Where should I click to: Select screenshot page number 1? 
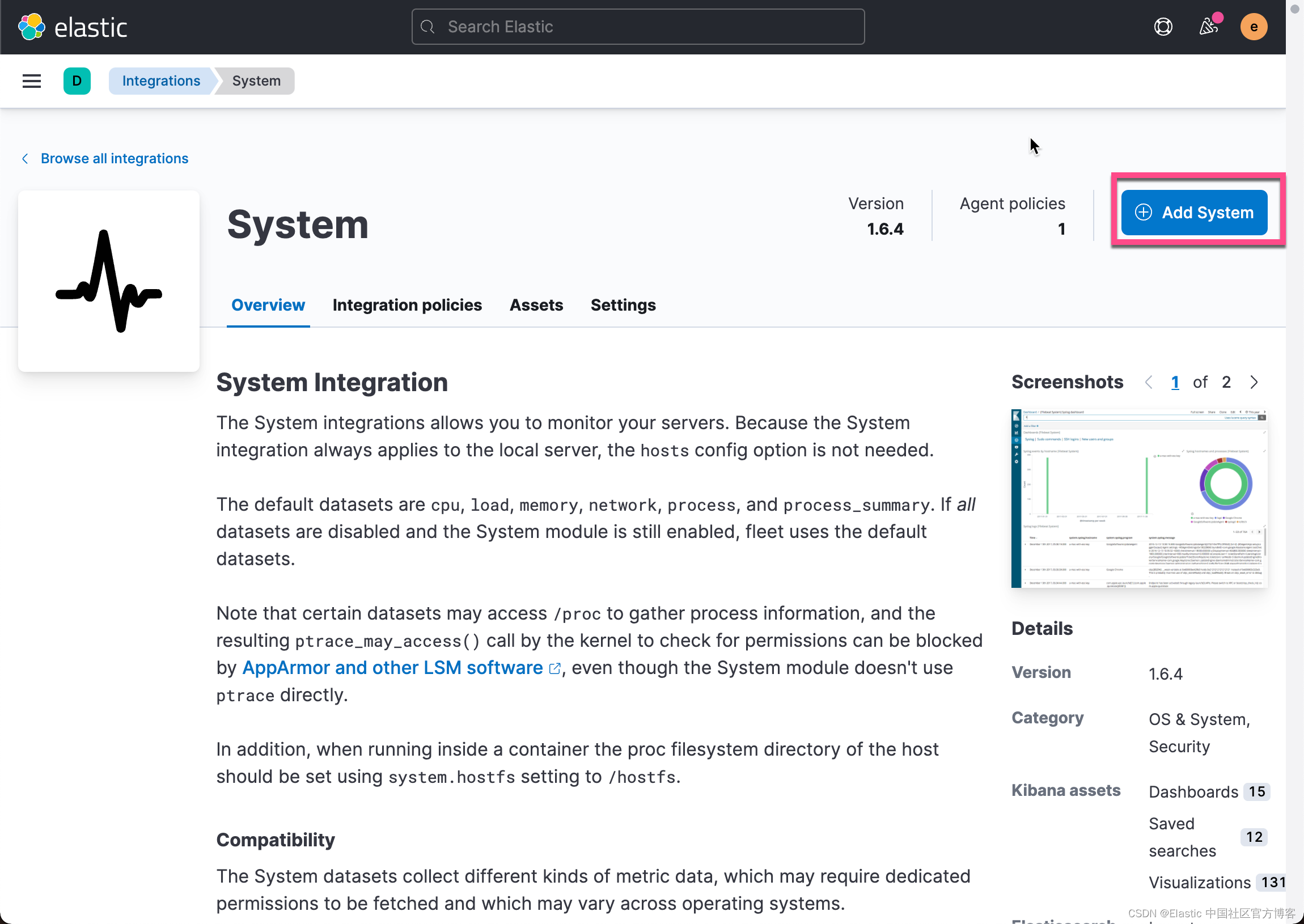tap(1175, 382)
